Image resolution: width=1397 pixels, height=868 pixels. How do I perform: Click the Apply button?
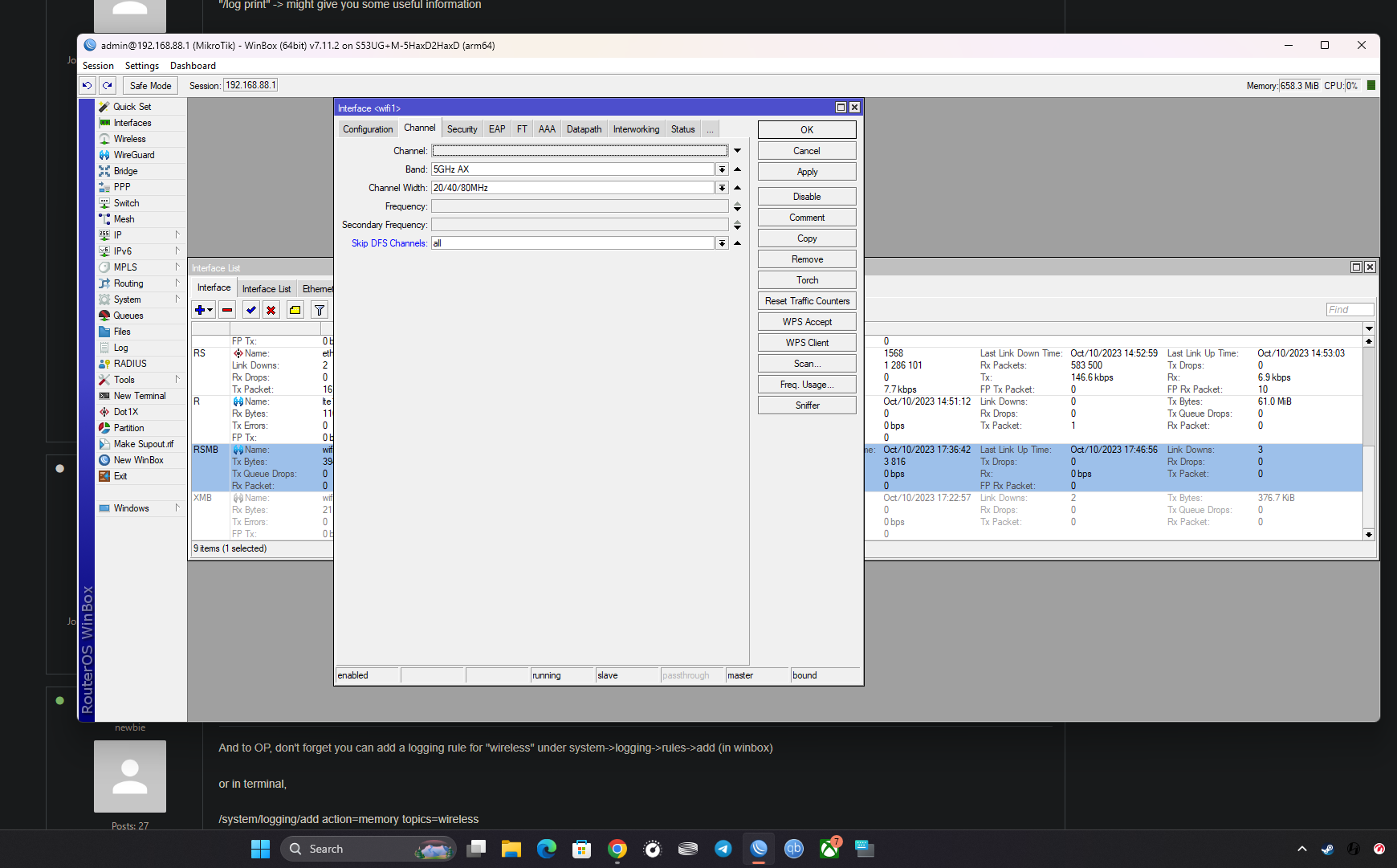click(807, 172)
